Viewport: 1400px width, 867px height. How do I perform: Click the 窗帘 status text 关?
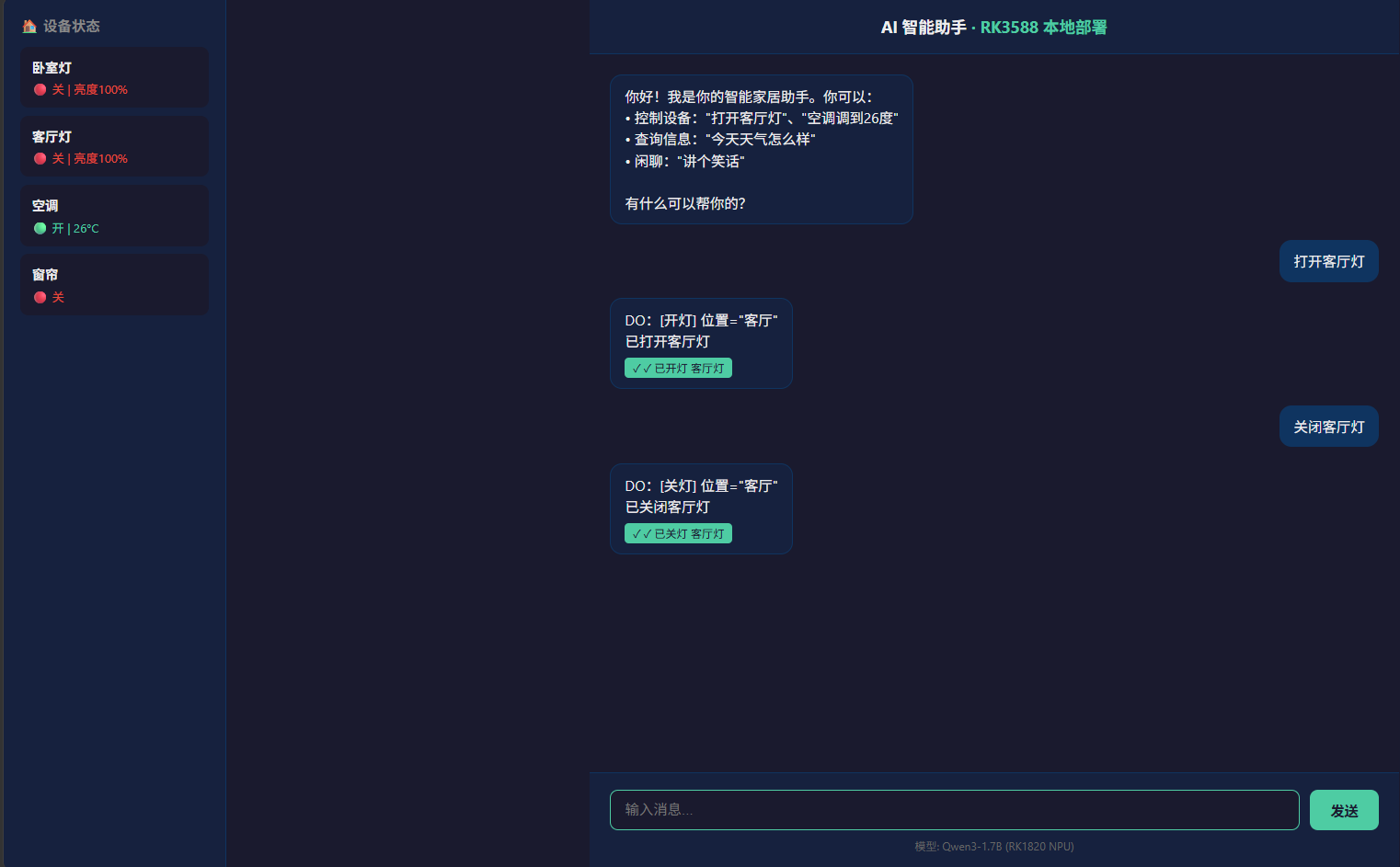(58, 298)
